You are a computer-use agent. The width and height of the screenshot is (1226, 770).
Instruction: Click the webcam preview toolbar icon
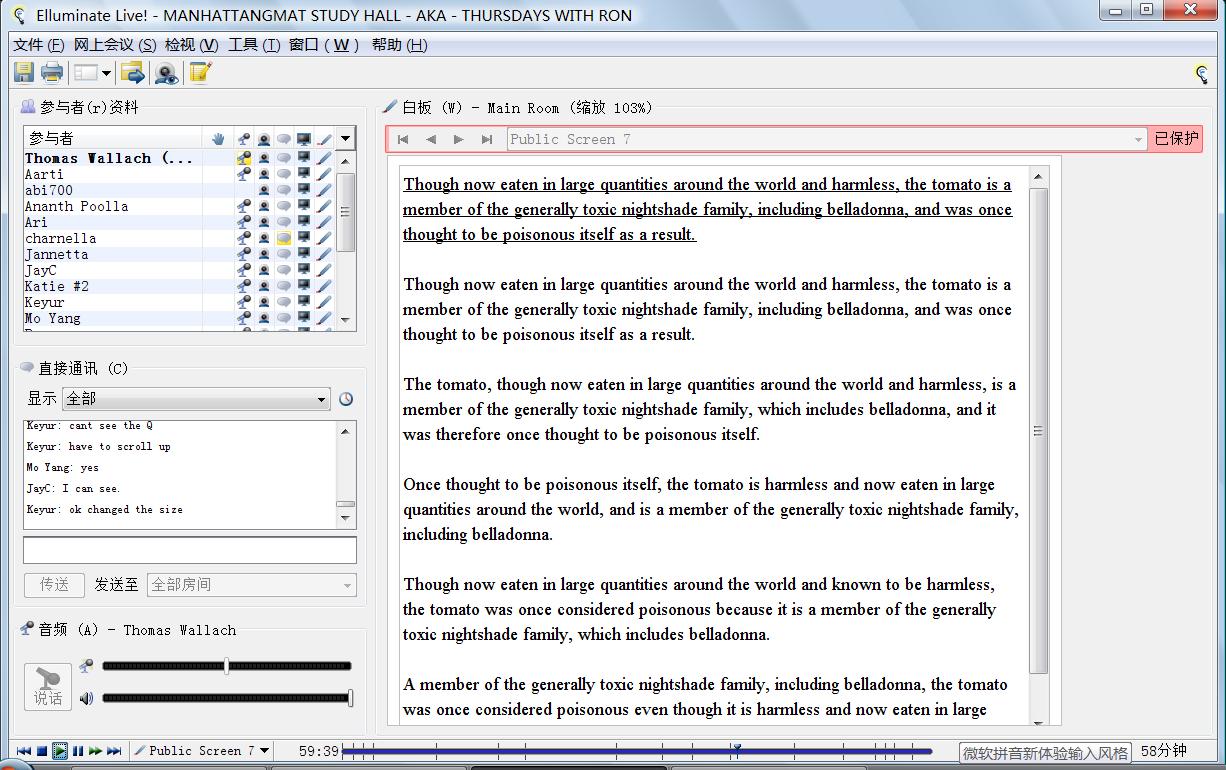coord(166,72)
